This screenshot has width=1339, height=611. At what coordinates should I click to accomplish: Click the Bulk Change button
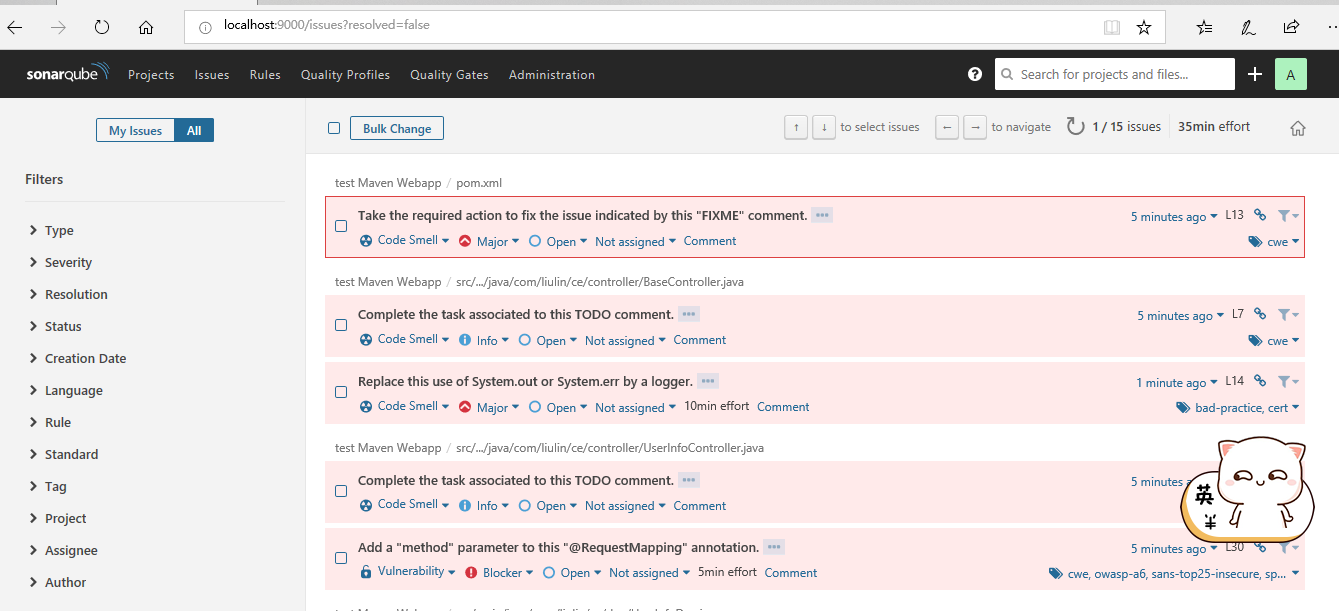tap(397, 128)
